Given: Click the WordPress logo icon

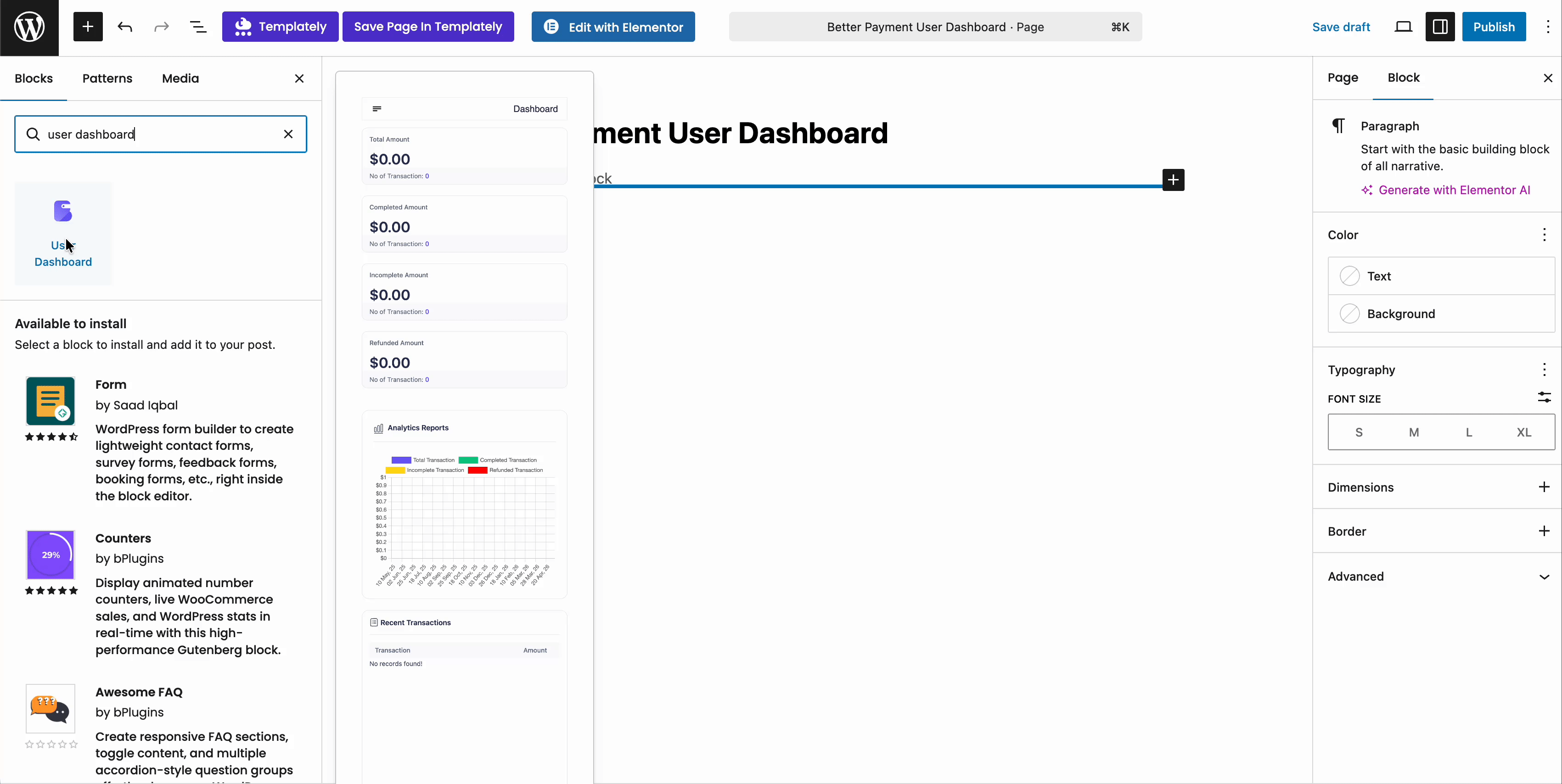Looking at the screenshot, I should [29, 27].
